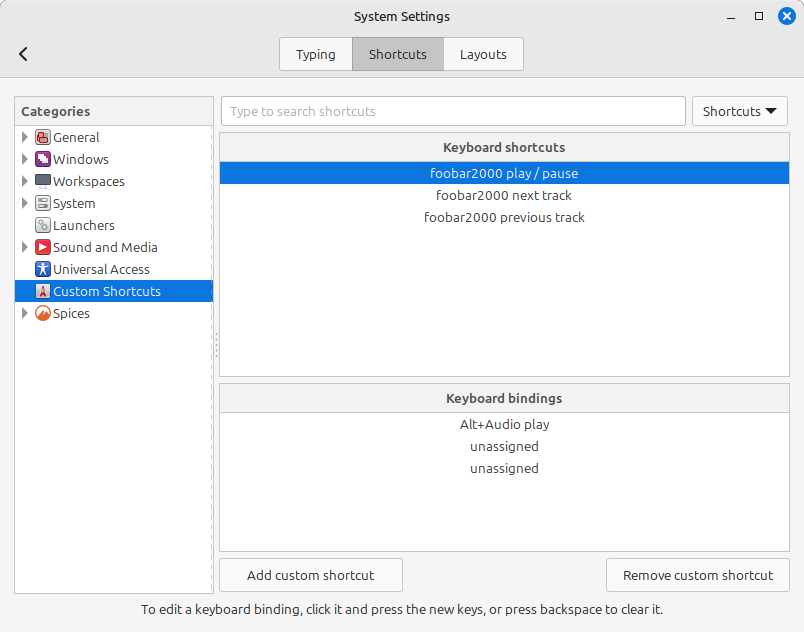804x632 pixels.
Task: Select the Workspaces category label
Action: [89, 181]
